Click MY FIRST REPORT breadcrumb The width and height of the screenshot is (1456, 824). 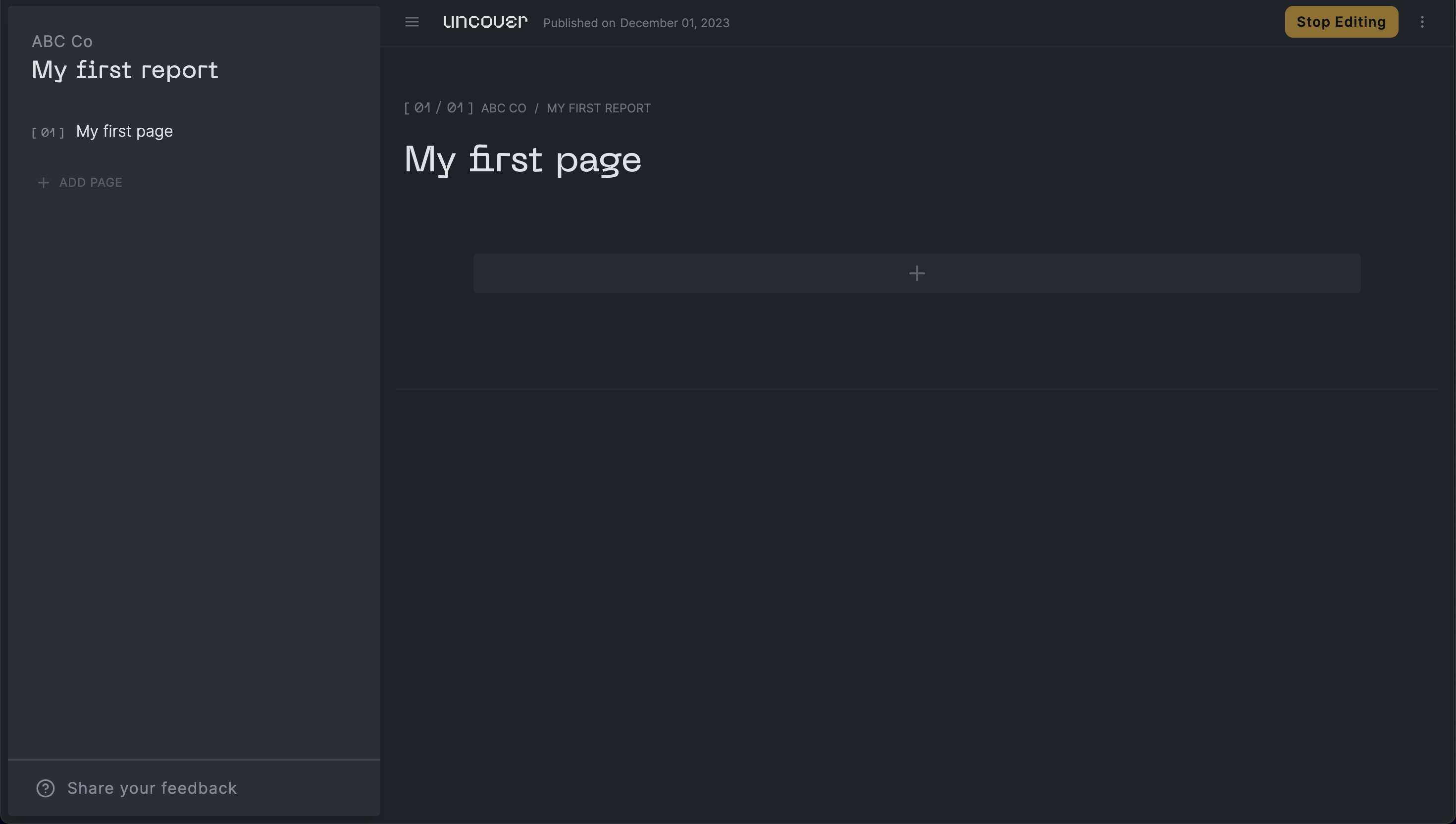click(598, 108)
